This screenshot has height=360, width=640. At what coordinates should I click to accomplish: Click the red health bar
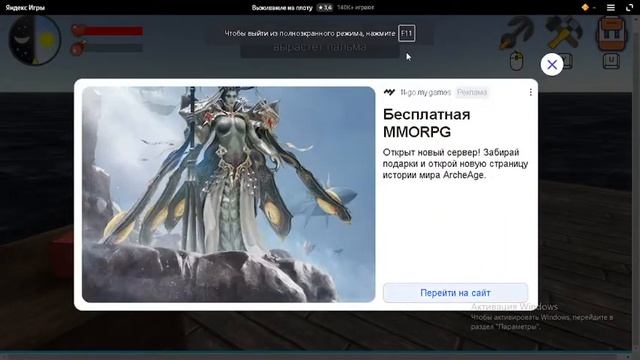point(107,31)
